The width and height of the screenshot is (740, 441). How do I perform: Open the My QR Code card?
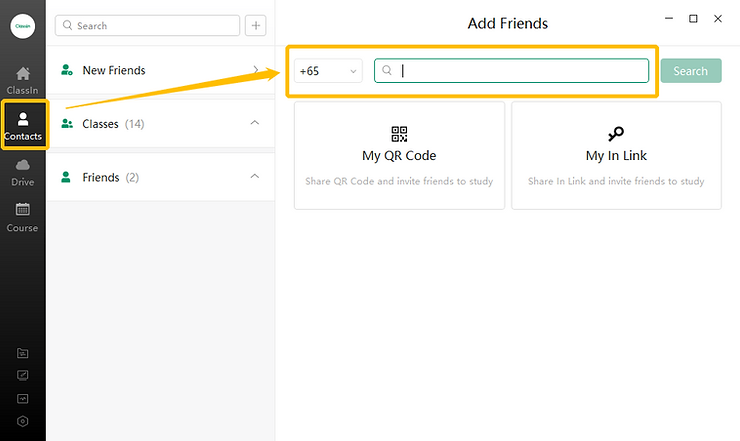pyautogui.click(x=399, y=155)
